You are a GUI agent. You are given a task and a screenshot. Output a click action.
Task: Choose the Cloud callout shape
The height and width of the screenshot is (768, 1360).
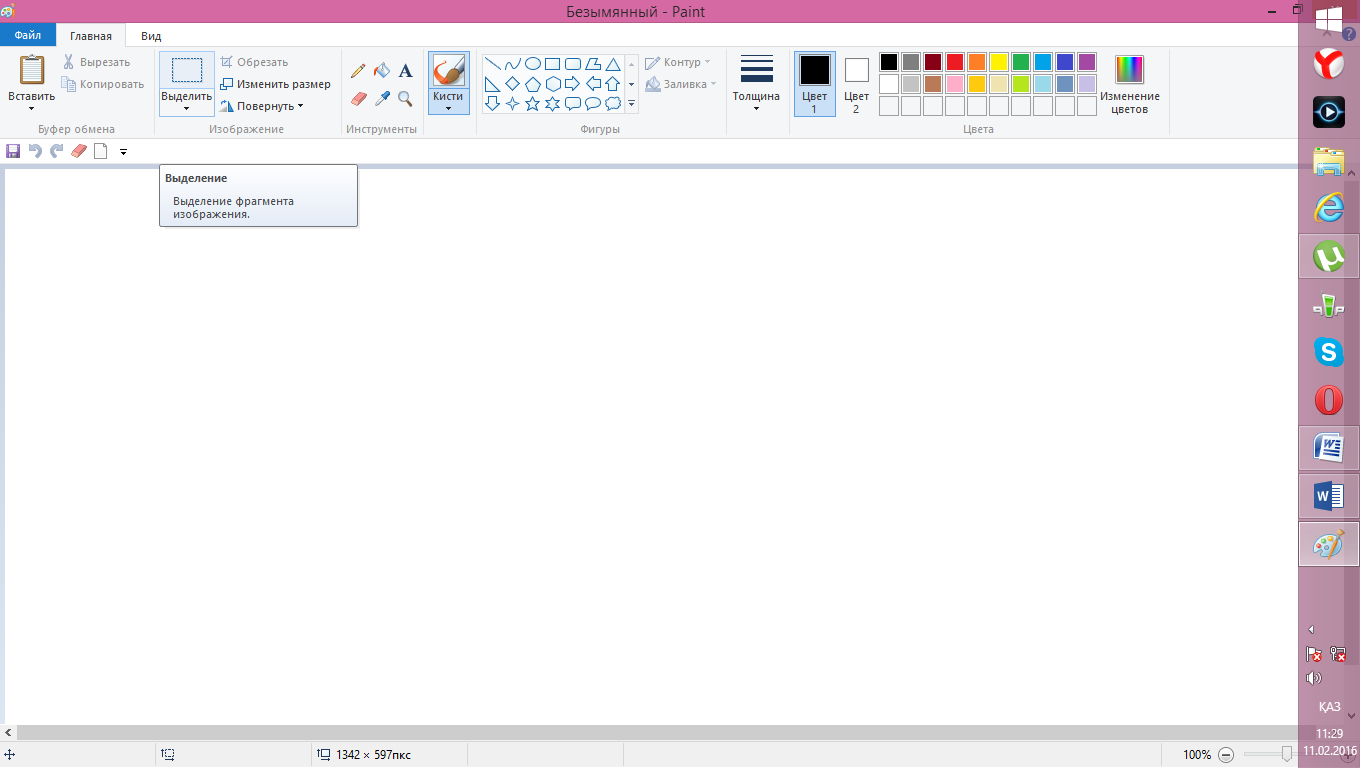pos(613,104)
